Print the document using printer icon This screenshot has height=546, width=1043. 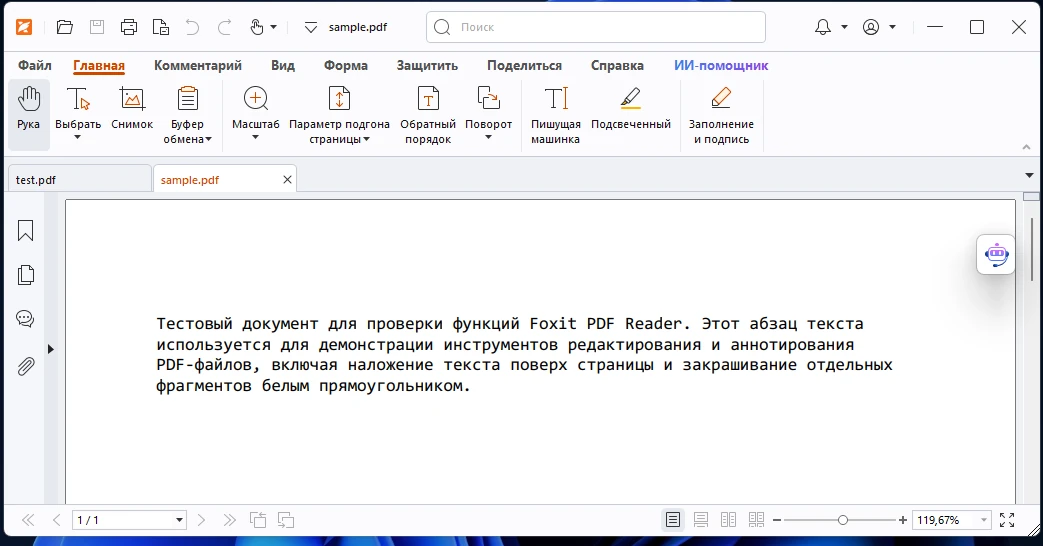(129, 27)
